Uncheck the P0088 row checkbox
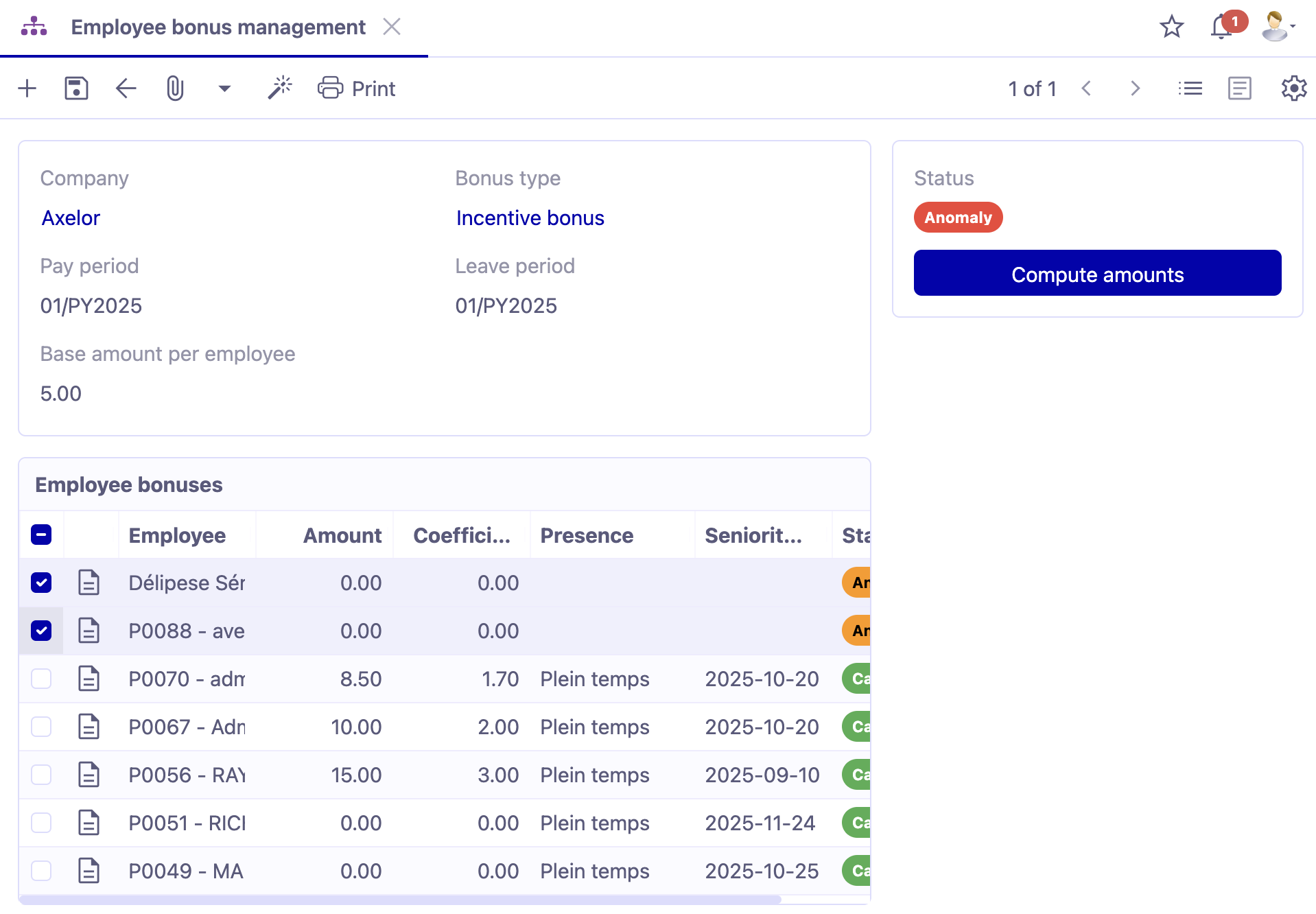1316x914 pixels. [x=41, y=631]
